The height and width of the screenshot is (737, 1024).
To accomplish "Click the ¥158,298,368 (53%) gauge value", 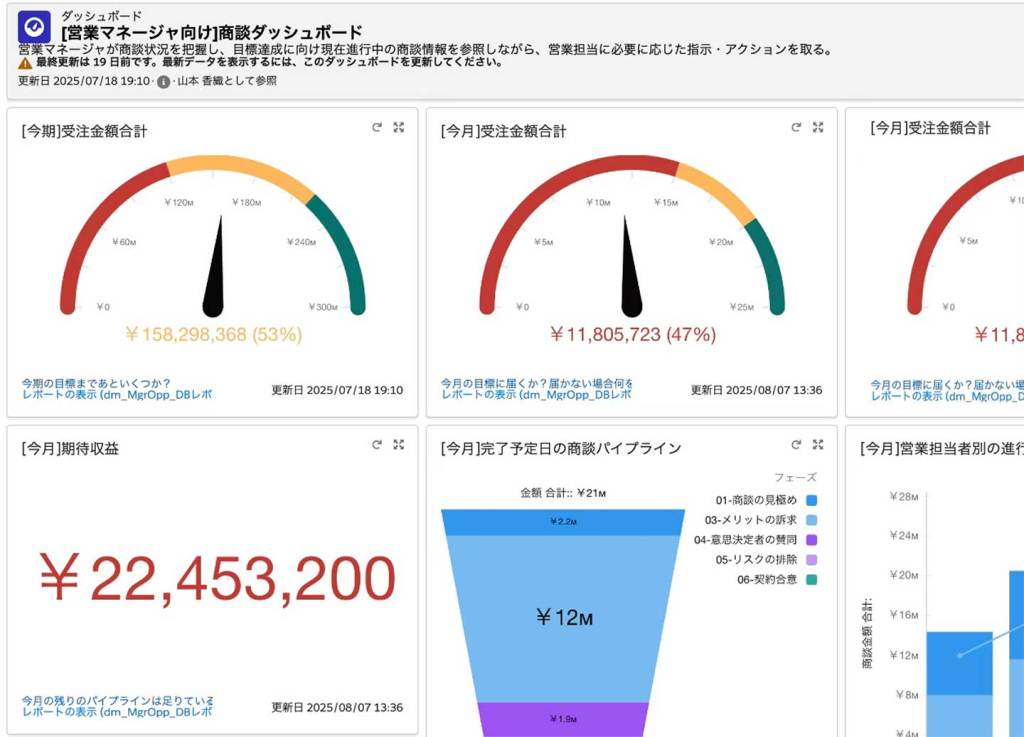I will (x=214, y=335).
